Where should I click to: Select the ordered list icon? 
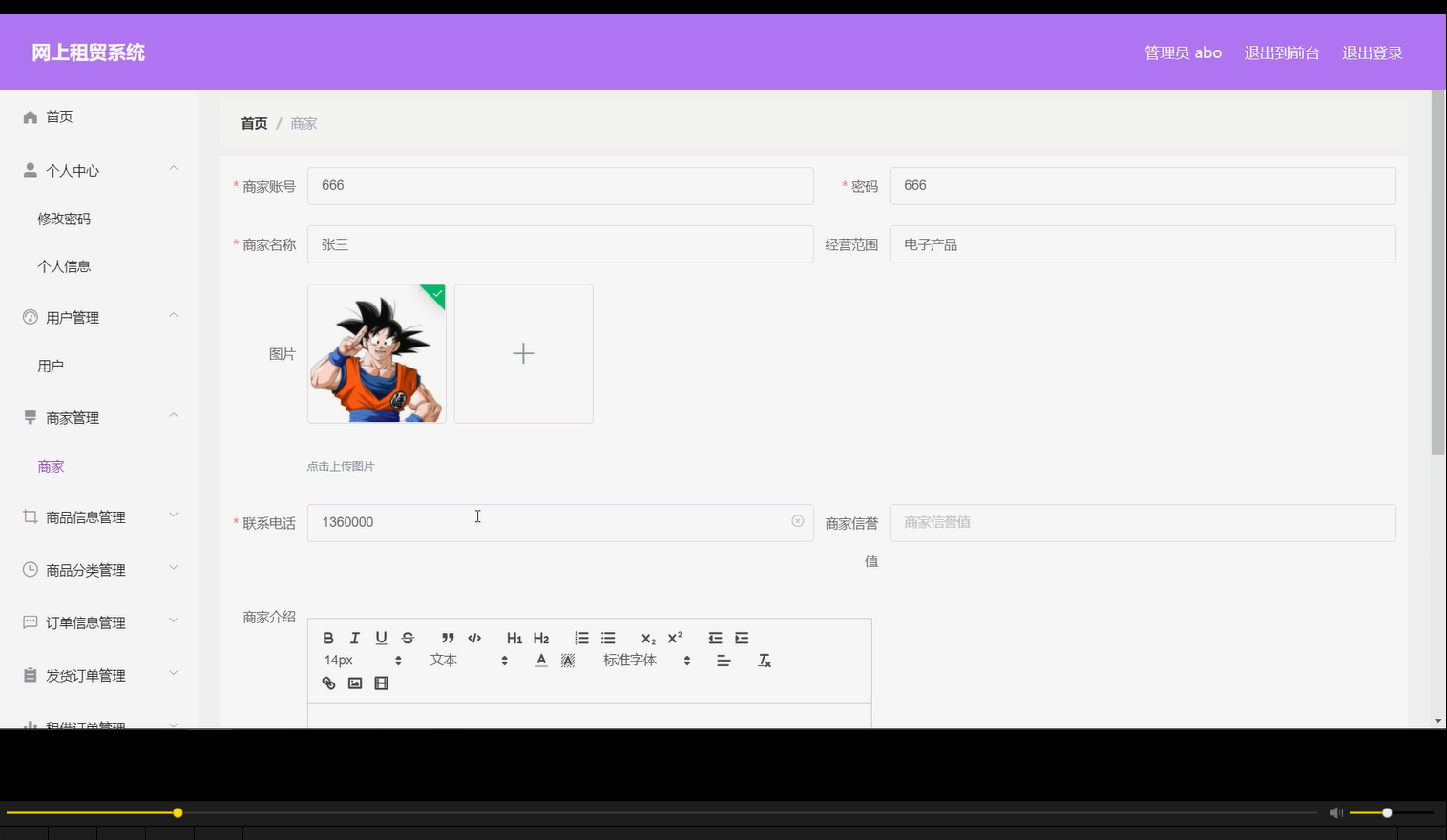tap(581, 638)
